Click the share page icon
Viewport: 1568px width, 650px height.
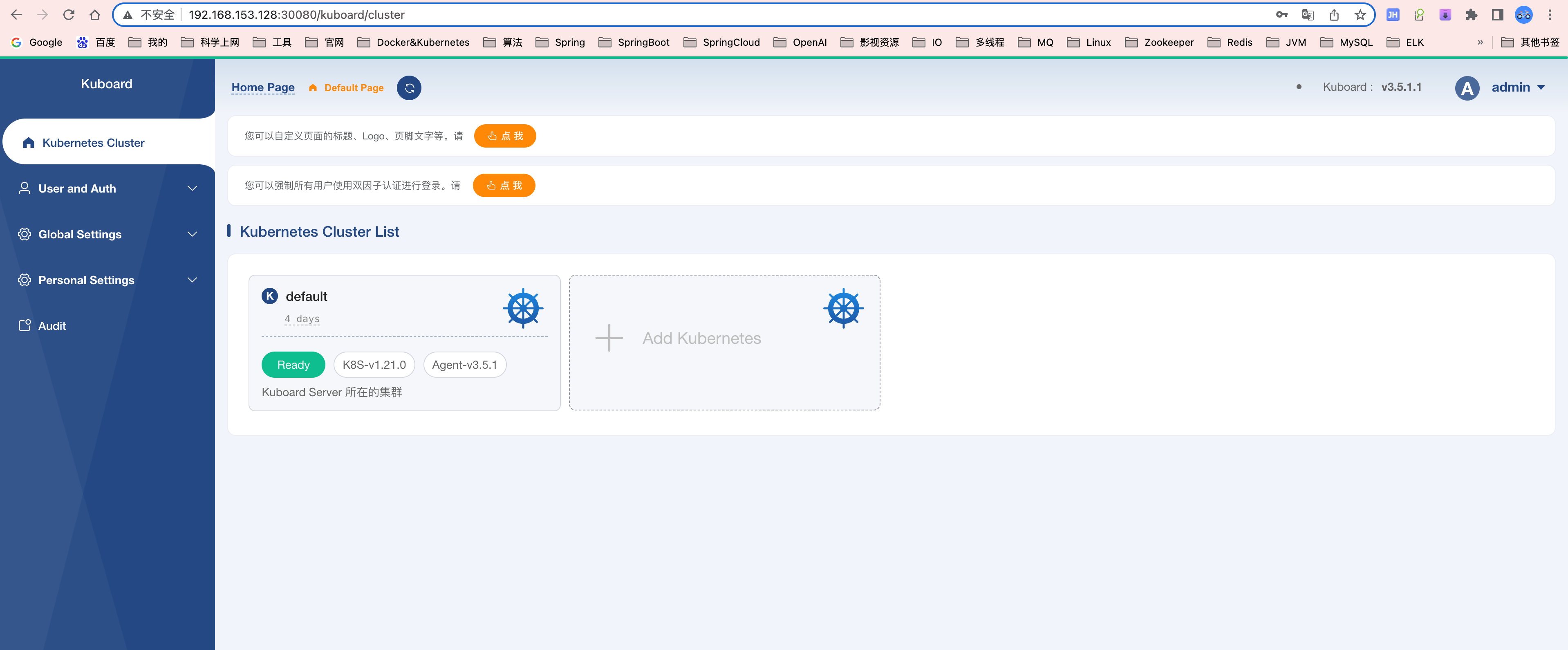1334,15
